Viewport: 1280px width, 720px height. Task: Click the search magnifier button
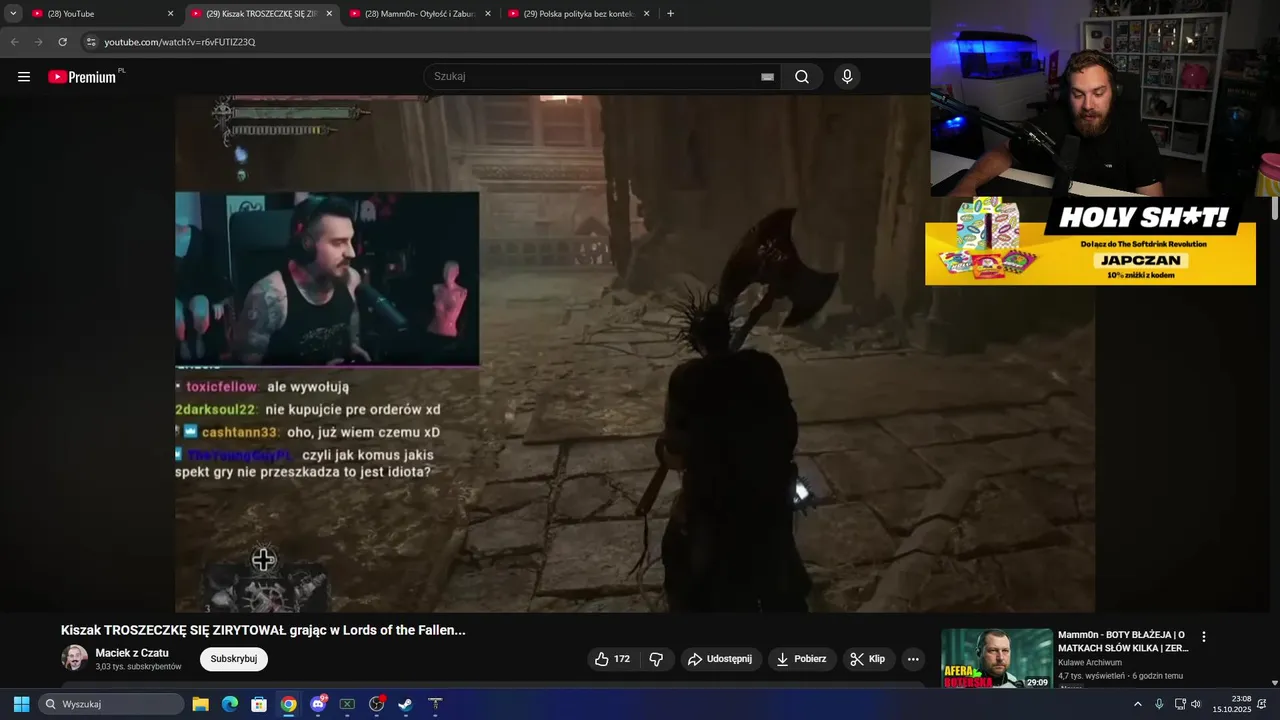click(x=802, y=77)
